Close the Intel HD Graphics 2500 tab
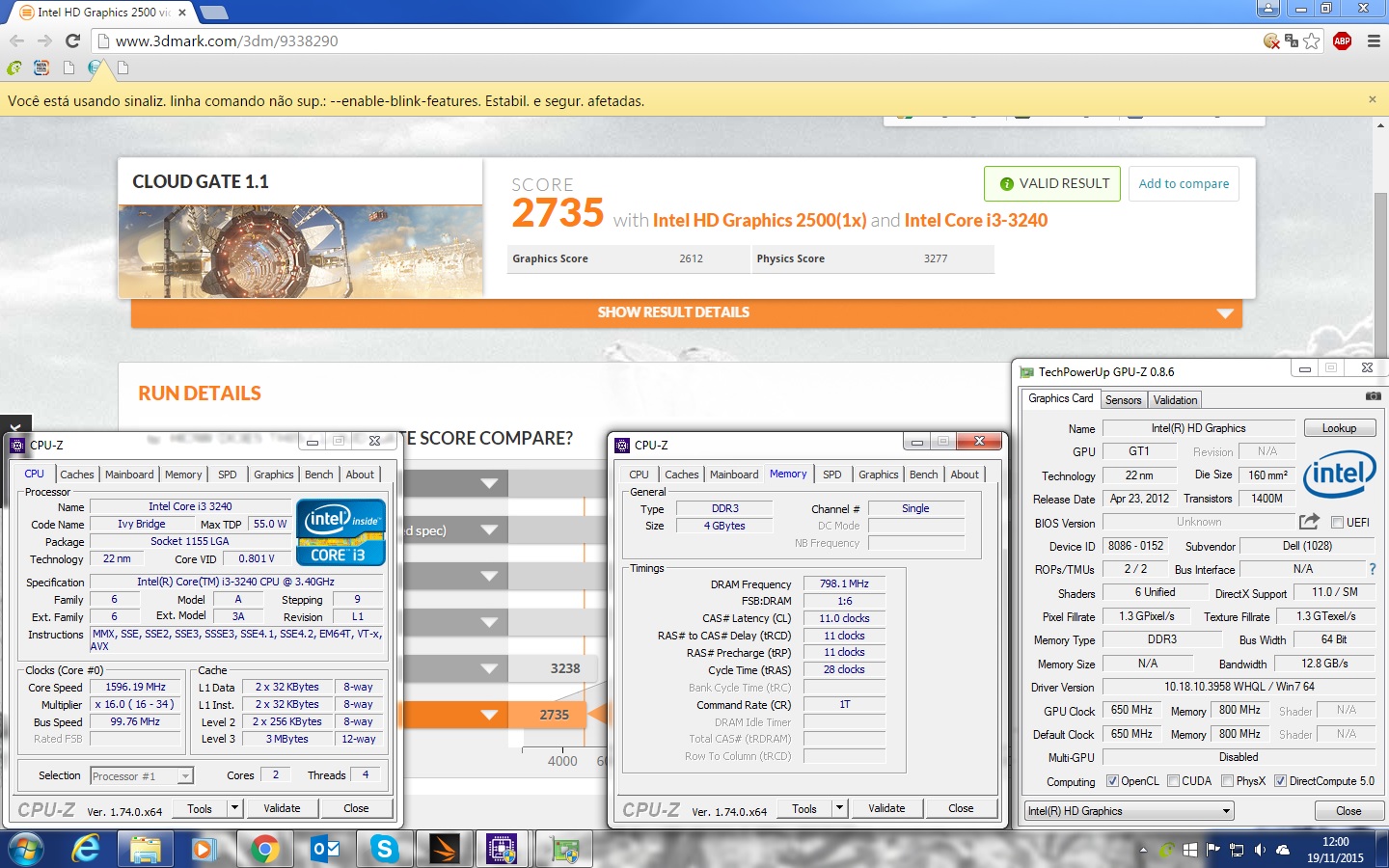 tap(182, 13)
